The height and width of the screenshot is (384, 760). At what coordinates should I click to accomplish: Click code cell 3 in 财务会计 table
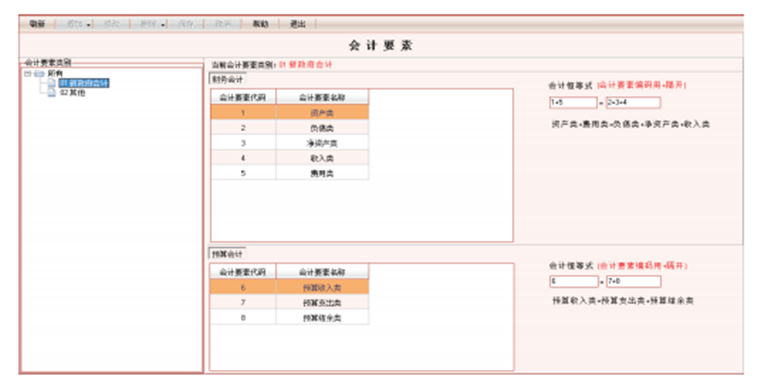click(243, 143)
